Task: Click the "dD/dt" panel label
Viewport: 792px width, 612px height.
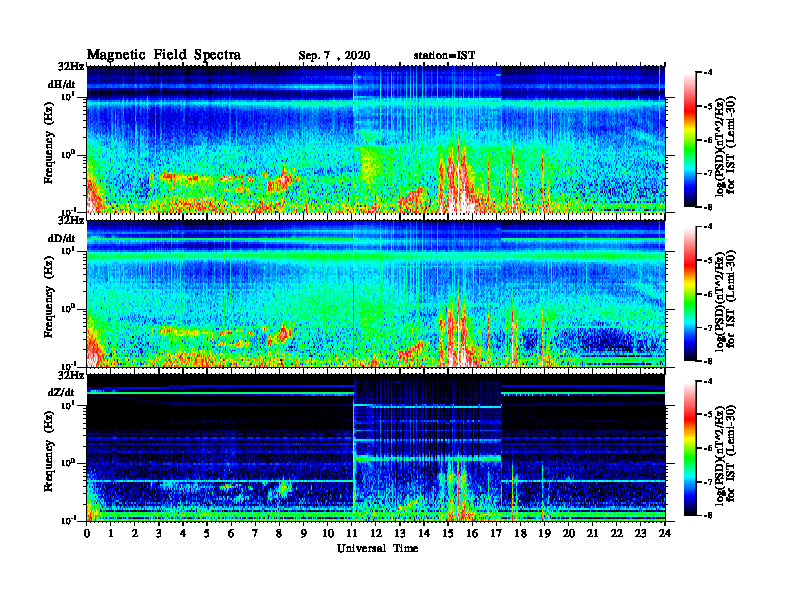Action: click(62, 238)
